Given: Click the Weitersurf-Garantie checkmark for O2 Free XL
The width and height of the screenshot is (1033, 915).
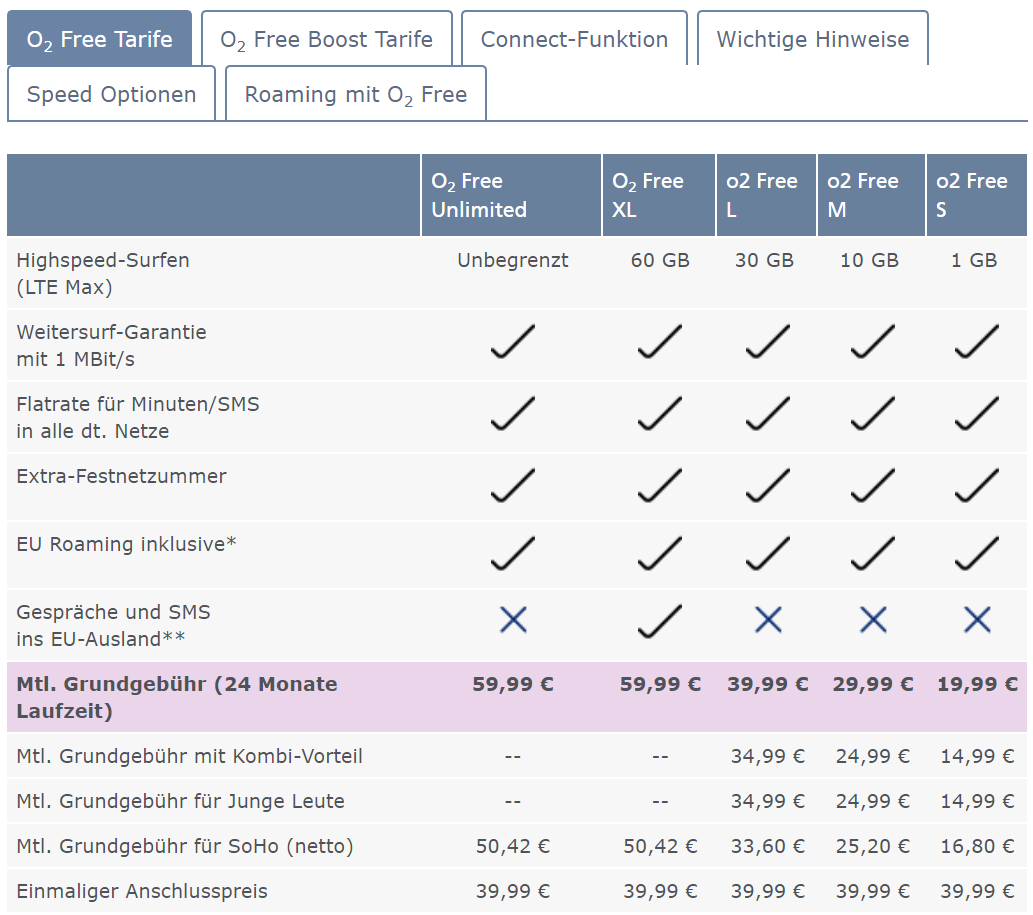Looking at the screenshot, I should point(659,341).
